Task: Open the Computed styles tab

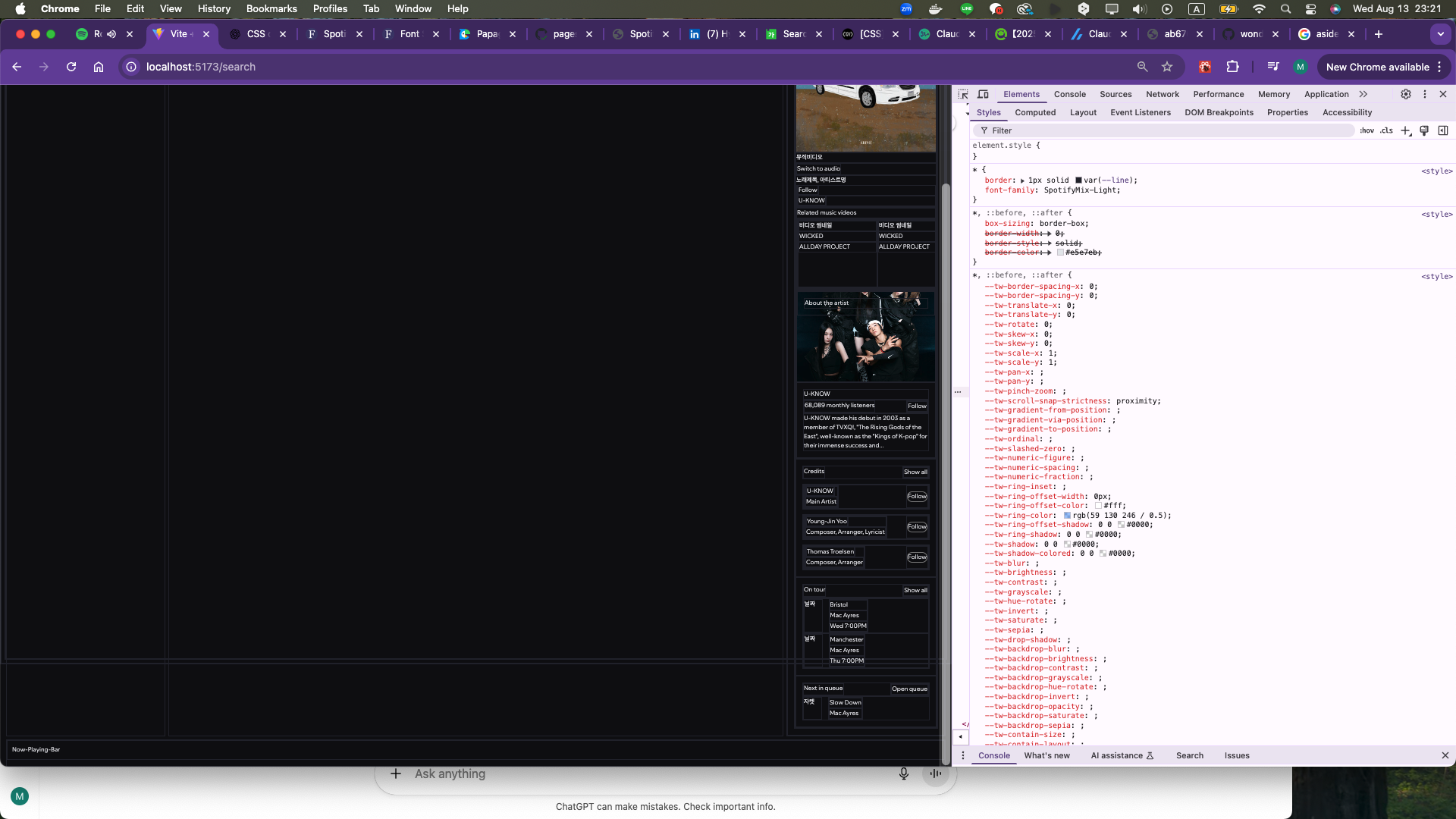Action: click(1034, 112)
